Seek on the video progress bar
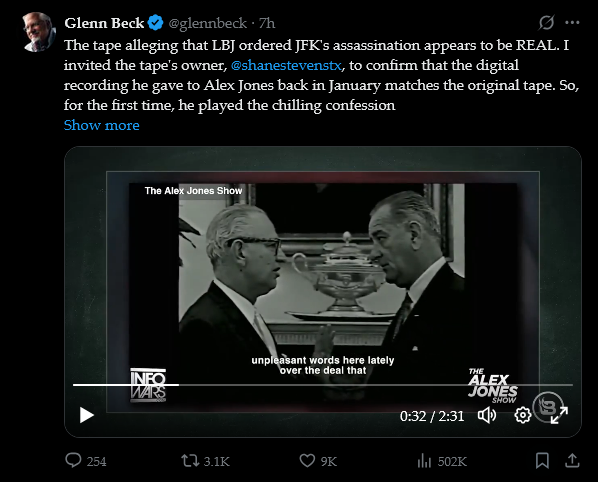 coord(323,385)
